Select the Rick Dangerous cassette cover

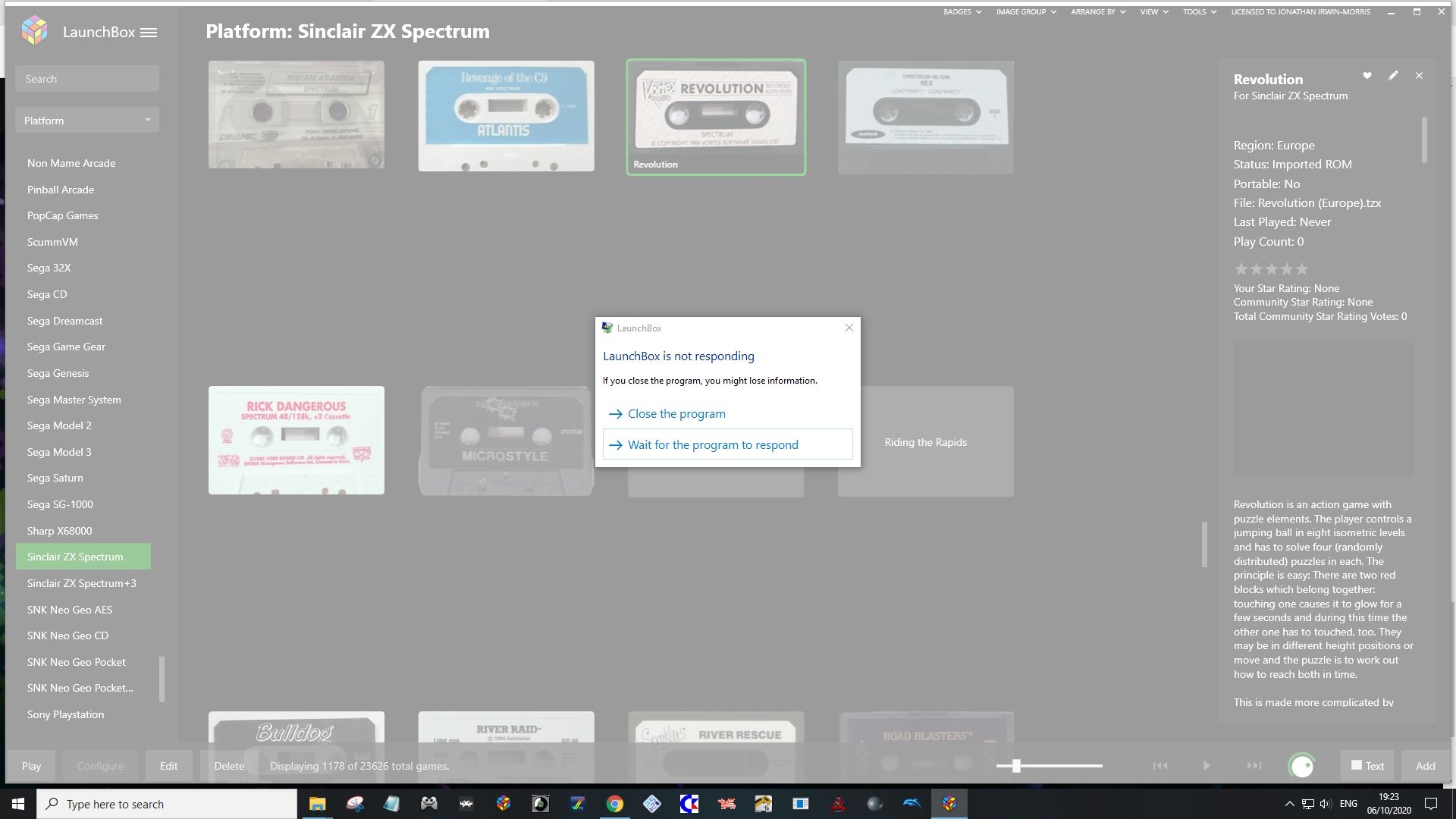click(297, 441)
